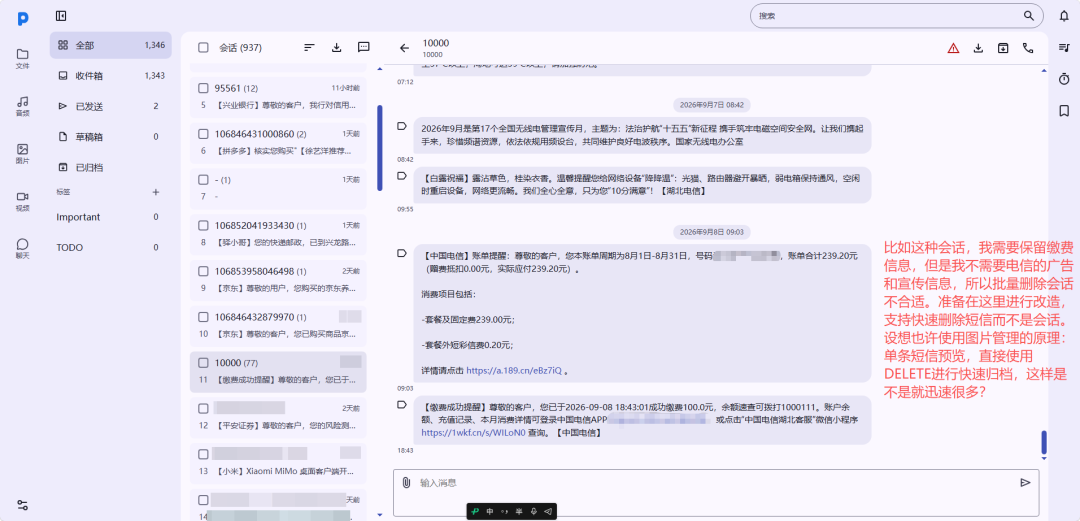Click the conversation list scrollbar thumb
The image size is (1080, 521).
[380, 147]
